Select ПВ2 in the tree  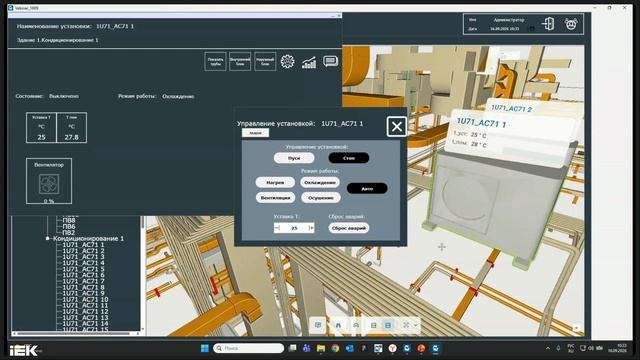point(69,233)
